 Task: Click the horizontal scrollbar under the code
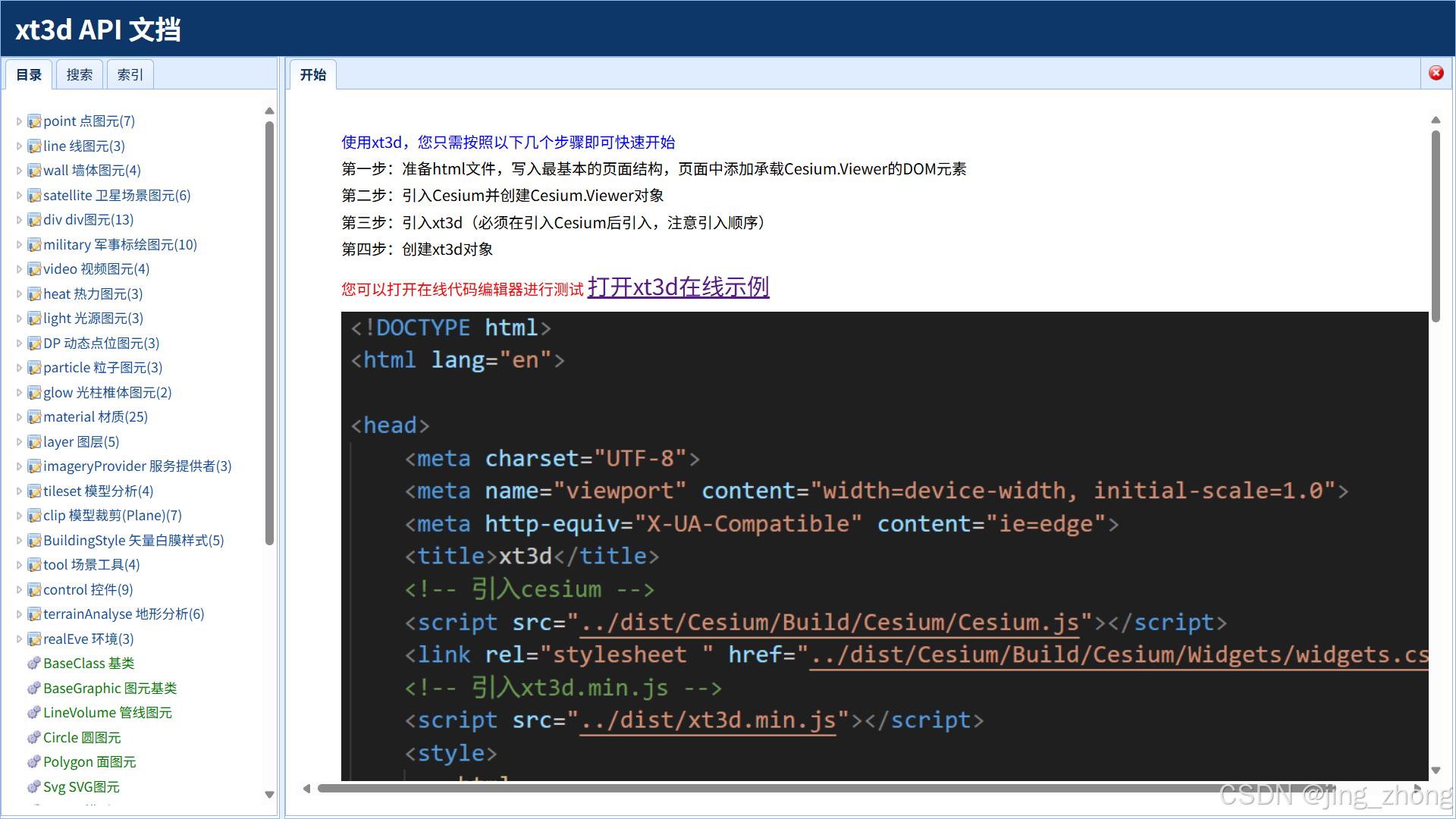coord(758,789)
